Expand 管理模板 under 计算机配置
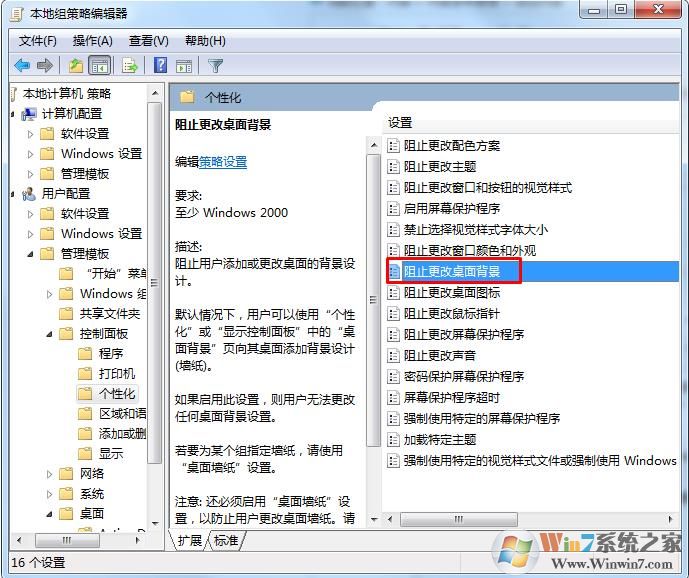The height and width of the screenshot is (578, 689). [x=30, y=174]
